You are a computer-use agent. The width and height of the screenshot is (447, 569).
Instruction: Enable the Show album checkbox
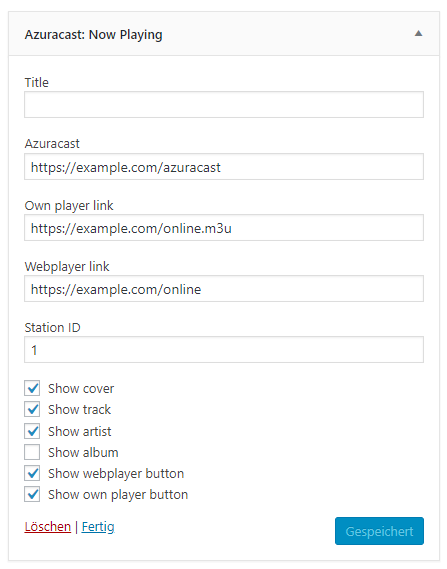[x=32, y=452]
